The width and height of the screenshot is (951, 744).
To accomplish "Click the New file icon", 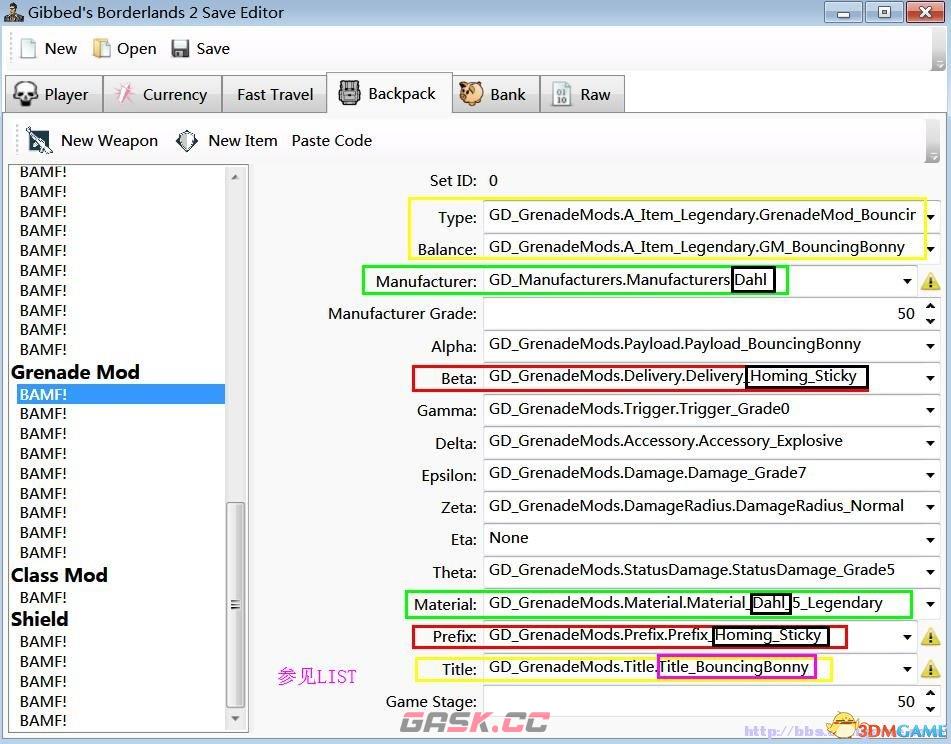I will [28, 49].
